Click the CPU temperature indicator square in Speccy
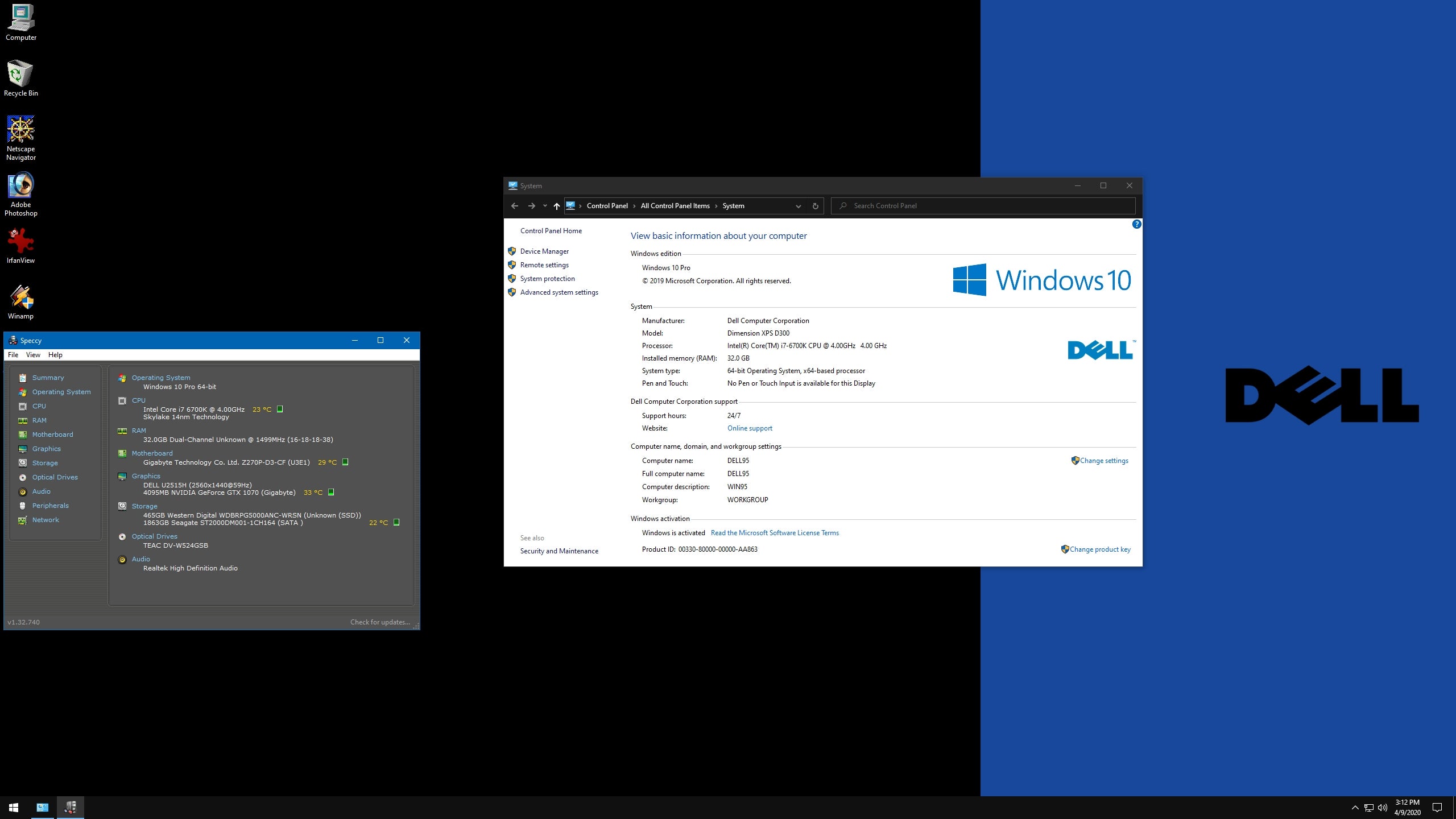 pyautogui.click(x=280, y=409)
